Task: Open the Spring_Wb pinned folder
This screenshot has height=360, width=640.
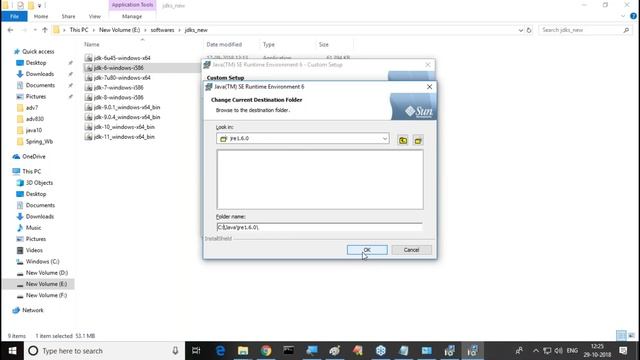Action: tap(39, 142)
